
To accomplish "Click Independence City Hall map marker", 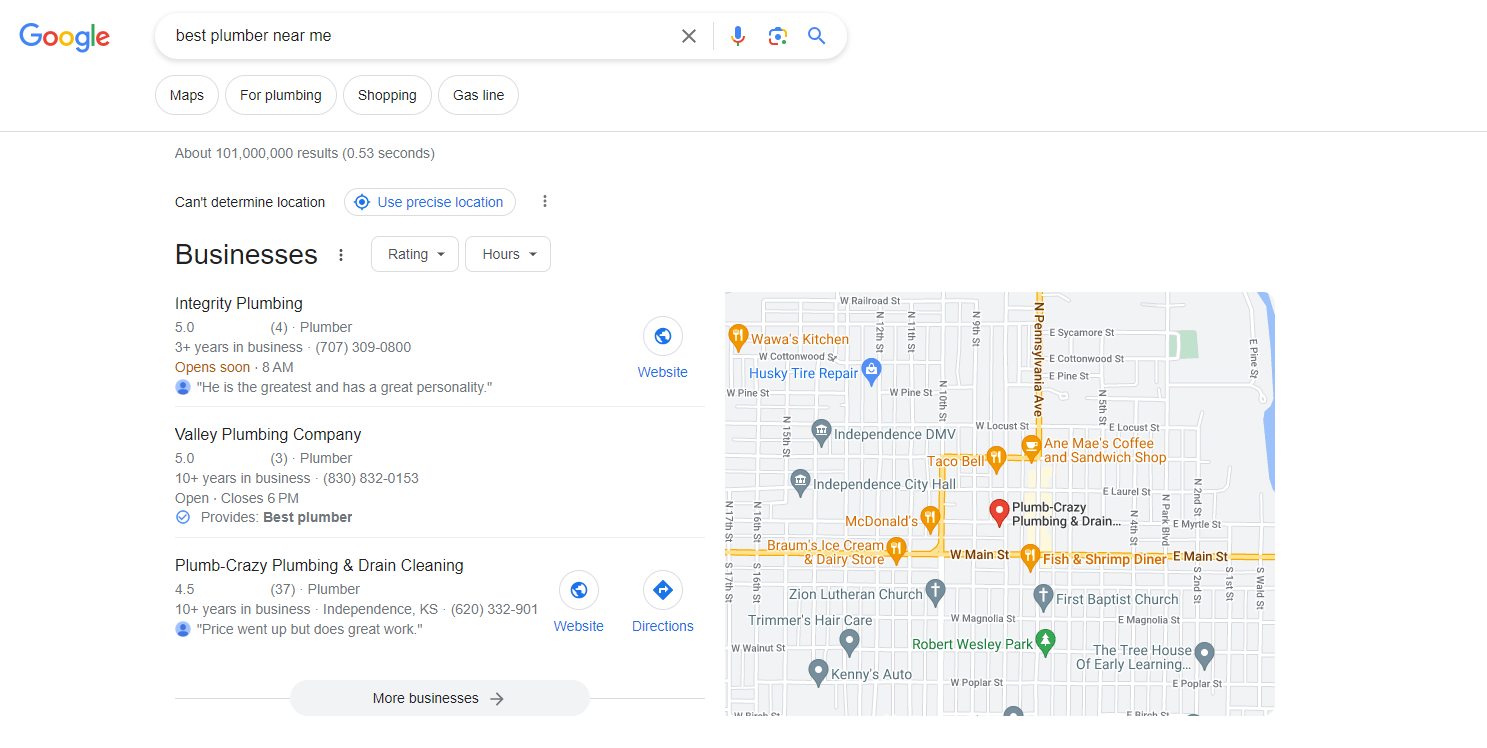I will click(x=800, y=482).
